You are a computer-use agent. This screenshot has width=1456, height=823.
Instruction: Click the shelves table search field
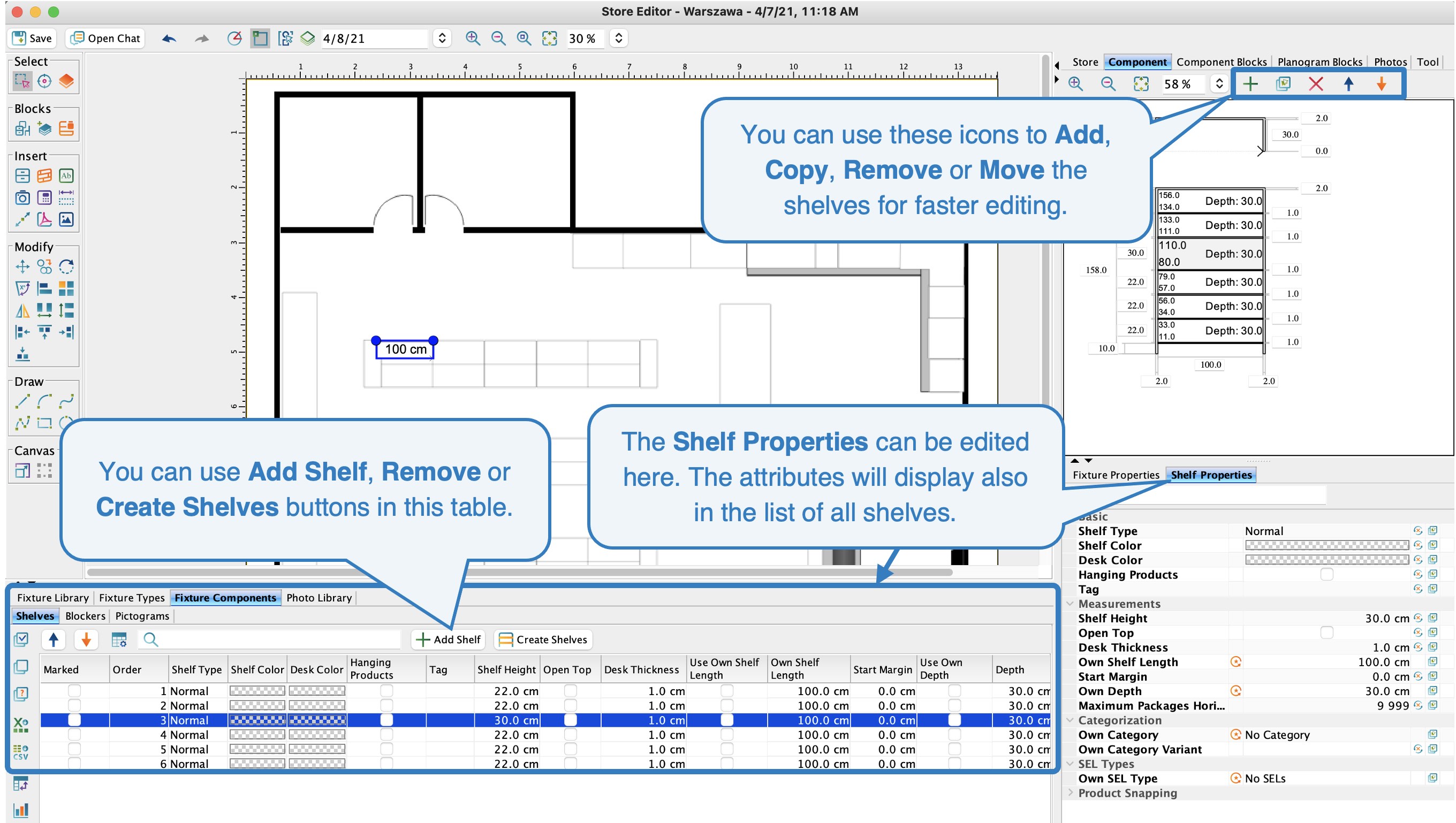(x=269, y=639)
